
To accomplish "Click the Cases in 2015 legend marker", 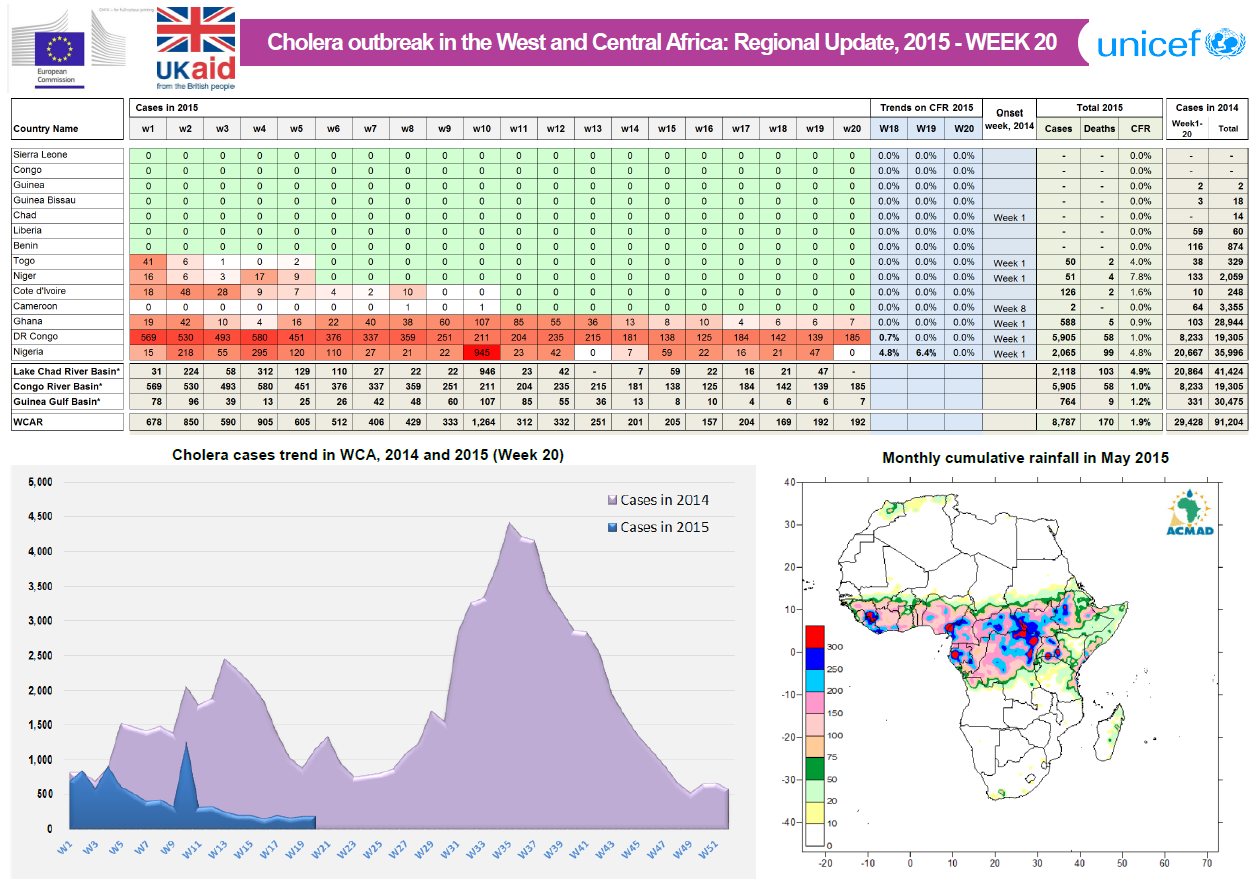I will pos(612,527).
